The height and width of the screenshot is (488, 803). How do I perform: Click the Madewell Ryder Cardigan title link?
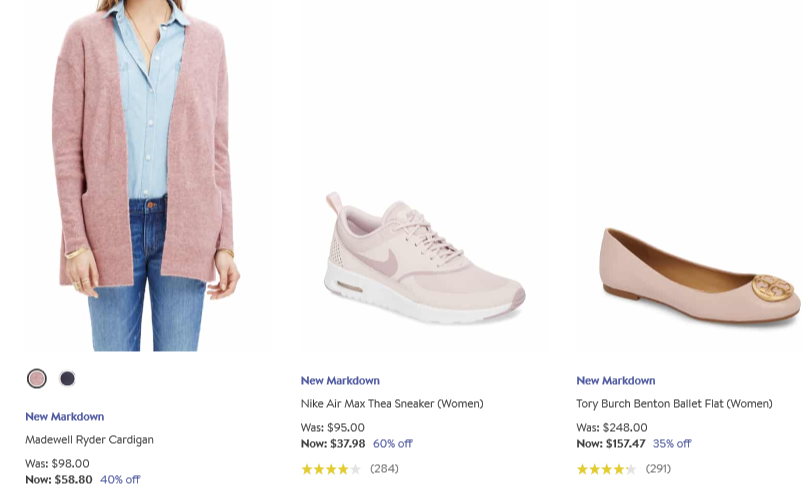click(89, 439)
